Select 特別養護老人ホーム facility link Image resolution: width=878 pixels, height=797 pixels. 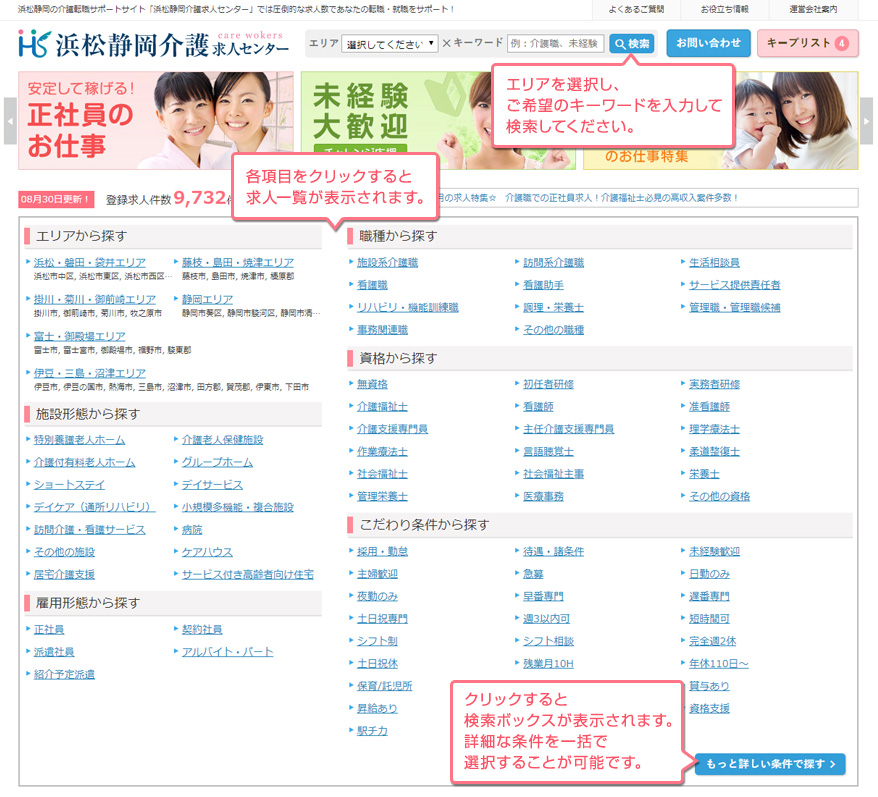(80, 440)
